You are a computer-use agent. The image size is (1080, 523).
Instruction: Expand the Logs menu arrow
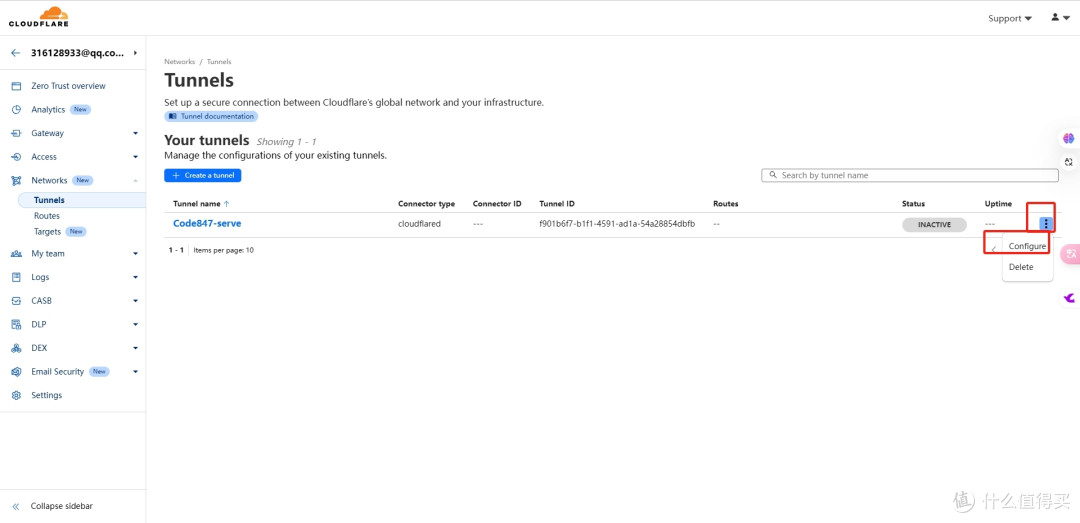[136, 277]
